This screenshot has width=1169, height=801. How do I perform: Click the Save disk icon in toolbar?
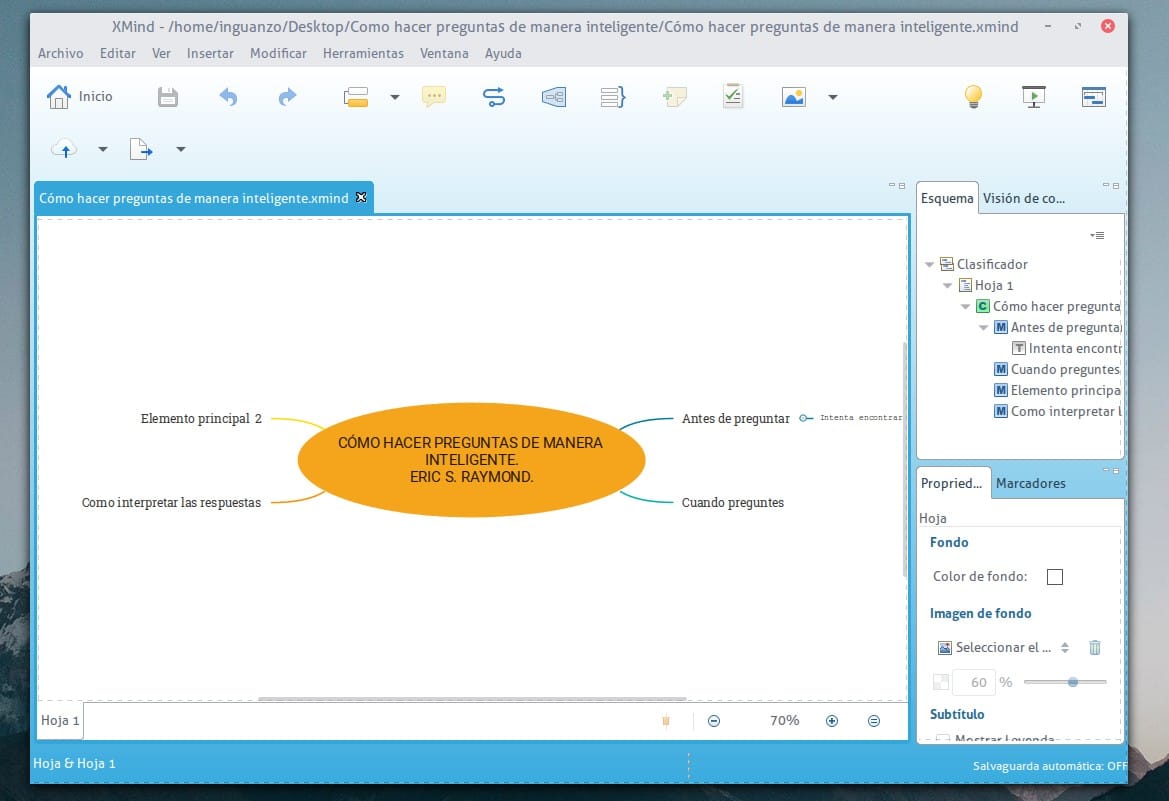pos(168,97)
